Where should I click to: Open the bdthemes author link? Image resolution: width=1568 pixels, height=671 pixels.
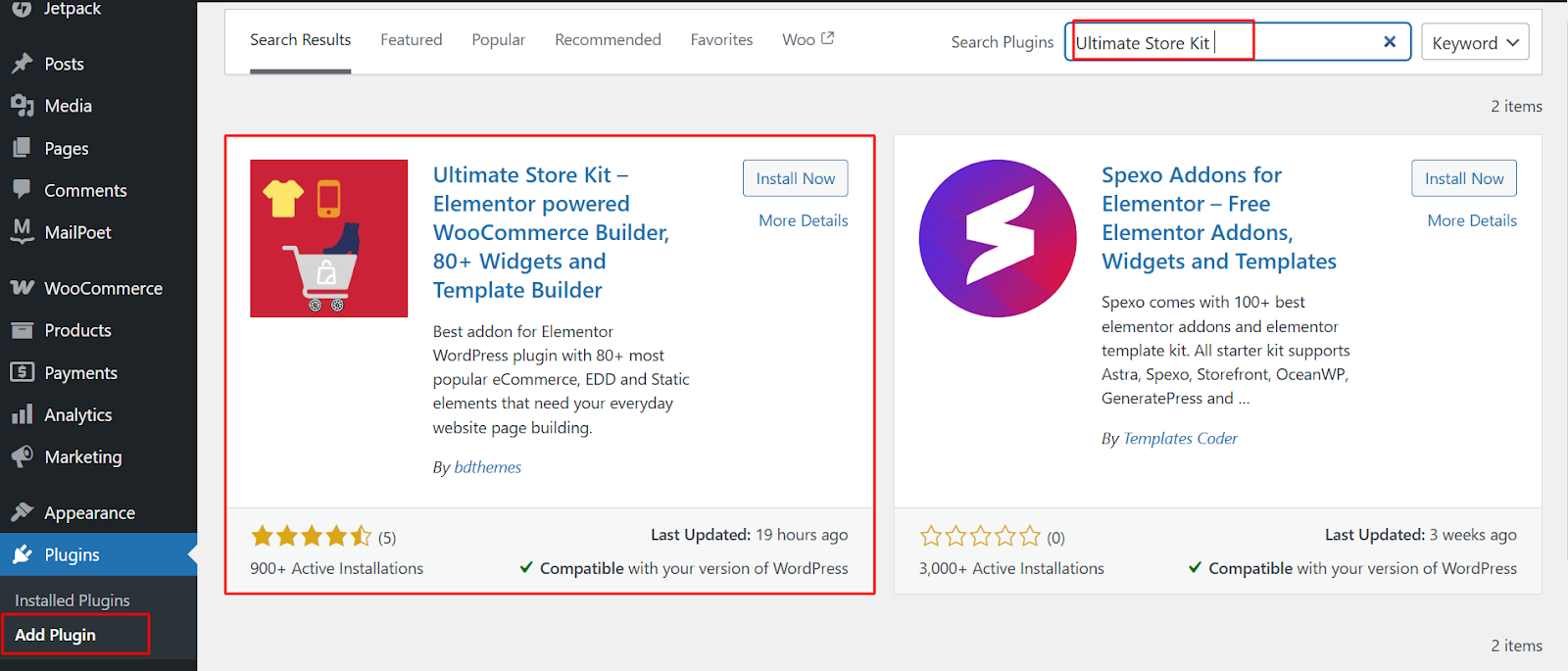[x=488, y=468]
